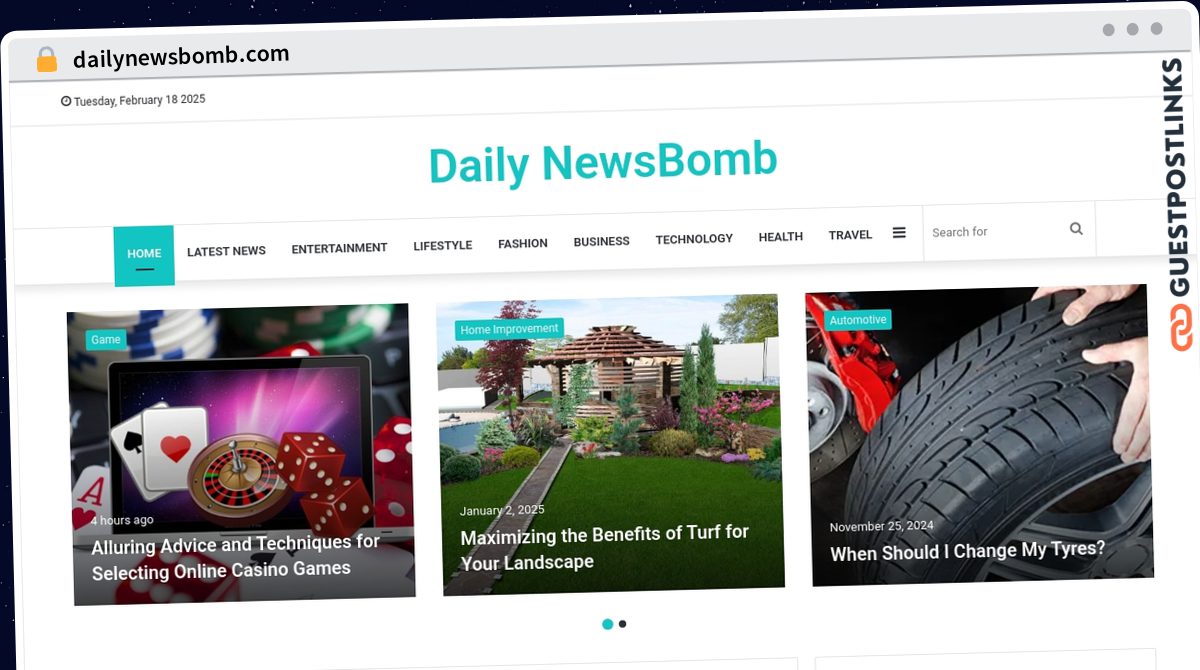Open the Maximizing the Benefits of Turf article
The height and width of the screenshot is (670, 1200).
pos(604,547)
